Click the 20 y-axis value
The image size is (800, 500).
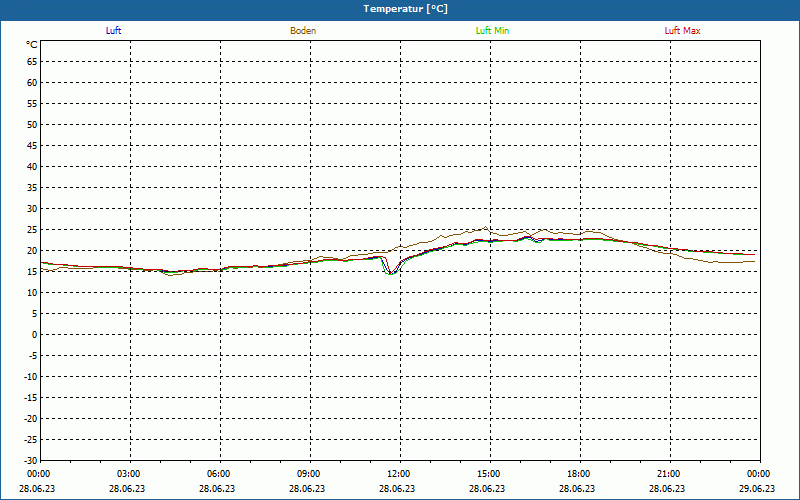[32, 251]
